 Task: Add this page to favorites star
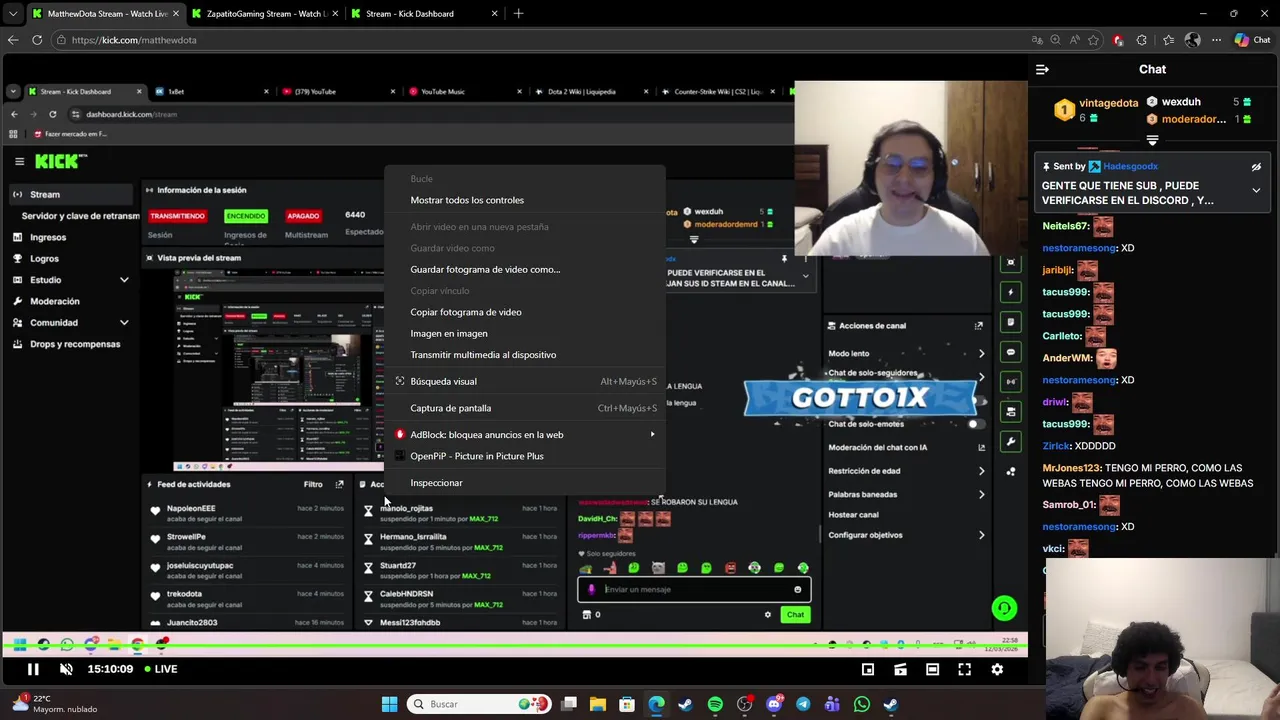[x=1093, y=40]
